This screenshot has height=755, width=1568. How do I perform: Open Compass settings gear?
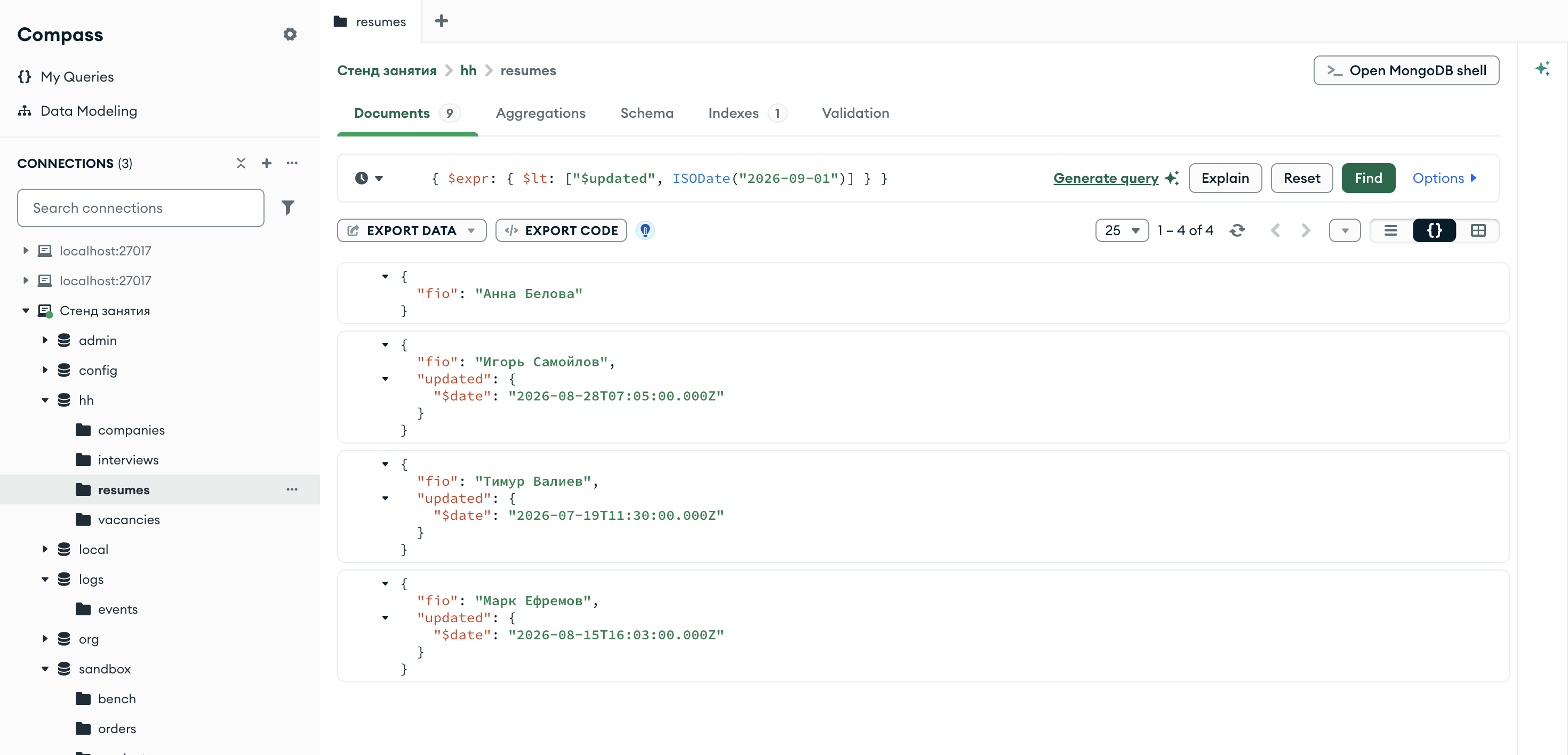click(290, 34)
